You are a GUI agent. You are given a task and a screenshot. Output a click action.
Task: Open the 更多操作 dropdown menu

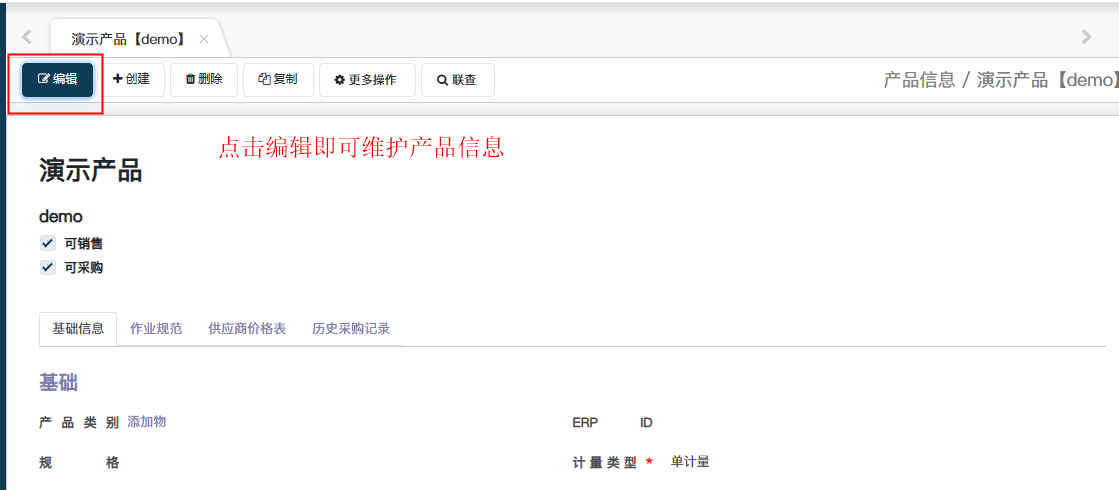coord(367,80)
